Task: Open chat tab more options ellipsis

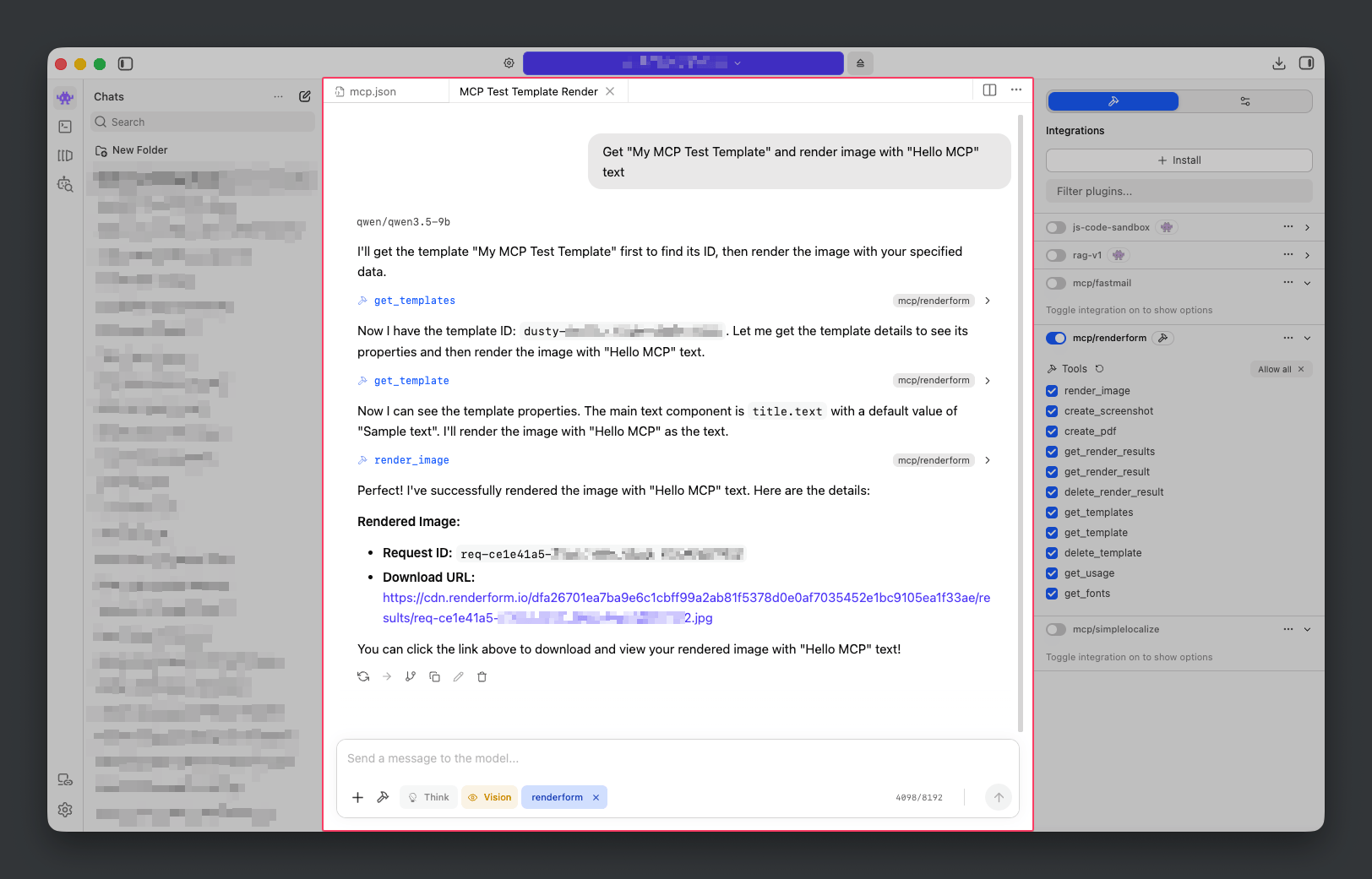Action: click(1016, 90)
